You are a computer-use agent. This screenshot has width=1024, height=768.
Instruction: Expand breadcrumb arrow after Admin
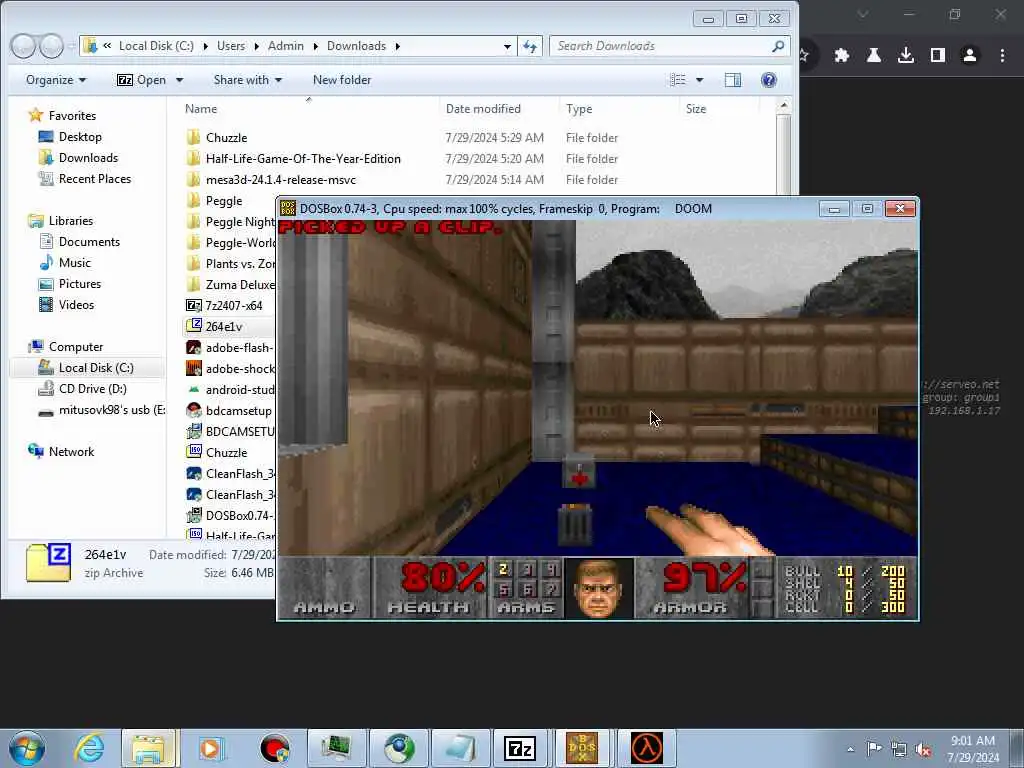(315, 46)
